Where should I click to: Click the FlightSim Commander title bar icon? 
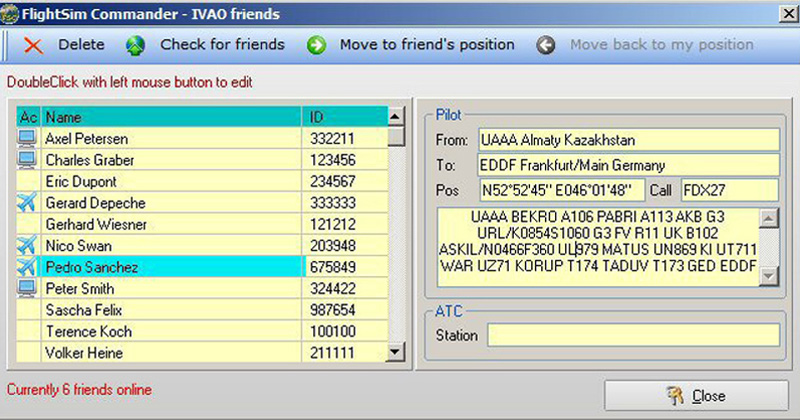(9, 14)
